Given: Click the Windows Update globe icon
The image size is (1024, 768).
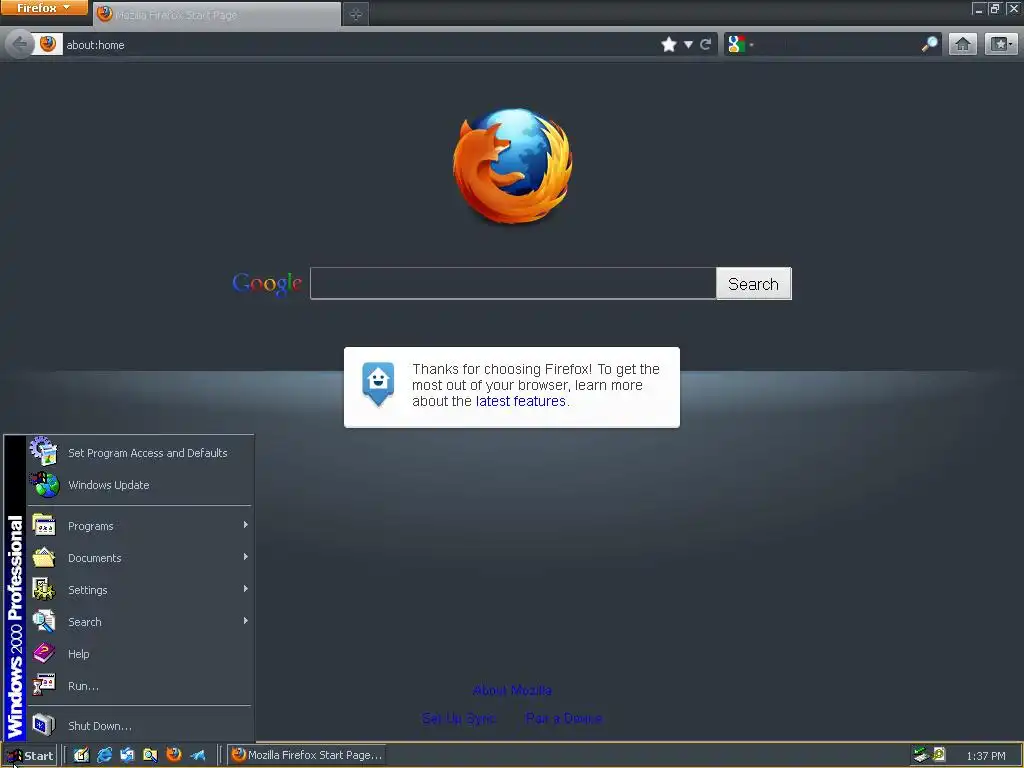Looking at the screenshot, I should point(44,485).
